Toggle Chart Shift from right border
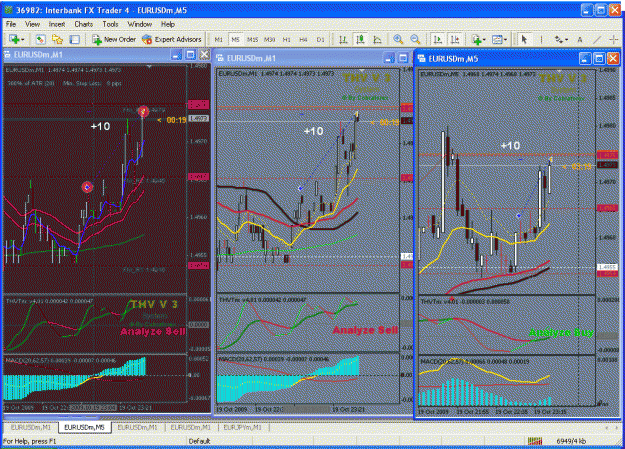The width and height of the screenshot is (625, 449). click(x=455, y=39)
